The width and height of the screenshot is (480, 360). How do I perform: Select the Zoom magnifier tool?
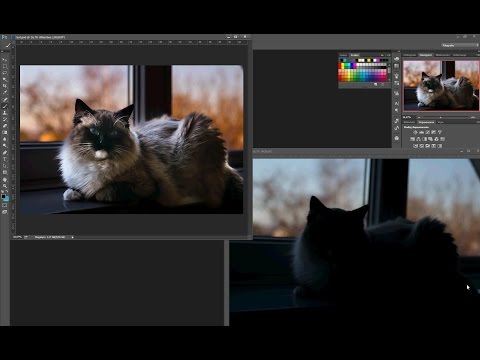[x=5, y=186]
